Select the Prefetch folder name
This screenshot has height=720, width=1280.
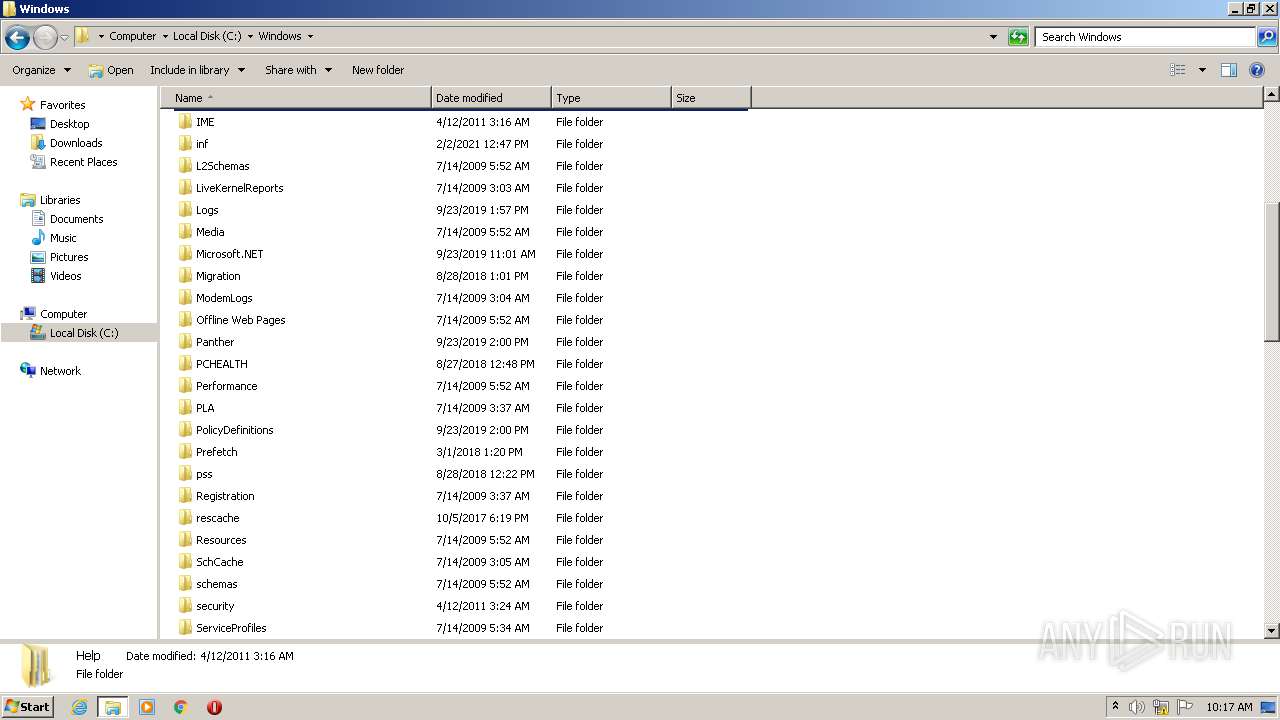point(216,452)
